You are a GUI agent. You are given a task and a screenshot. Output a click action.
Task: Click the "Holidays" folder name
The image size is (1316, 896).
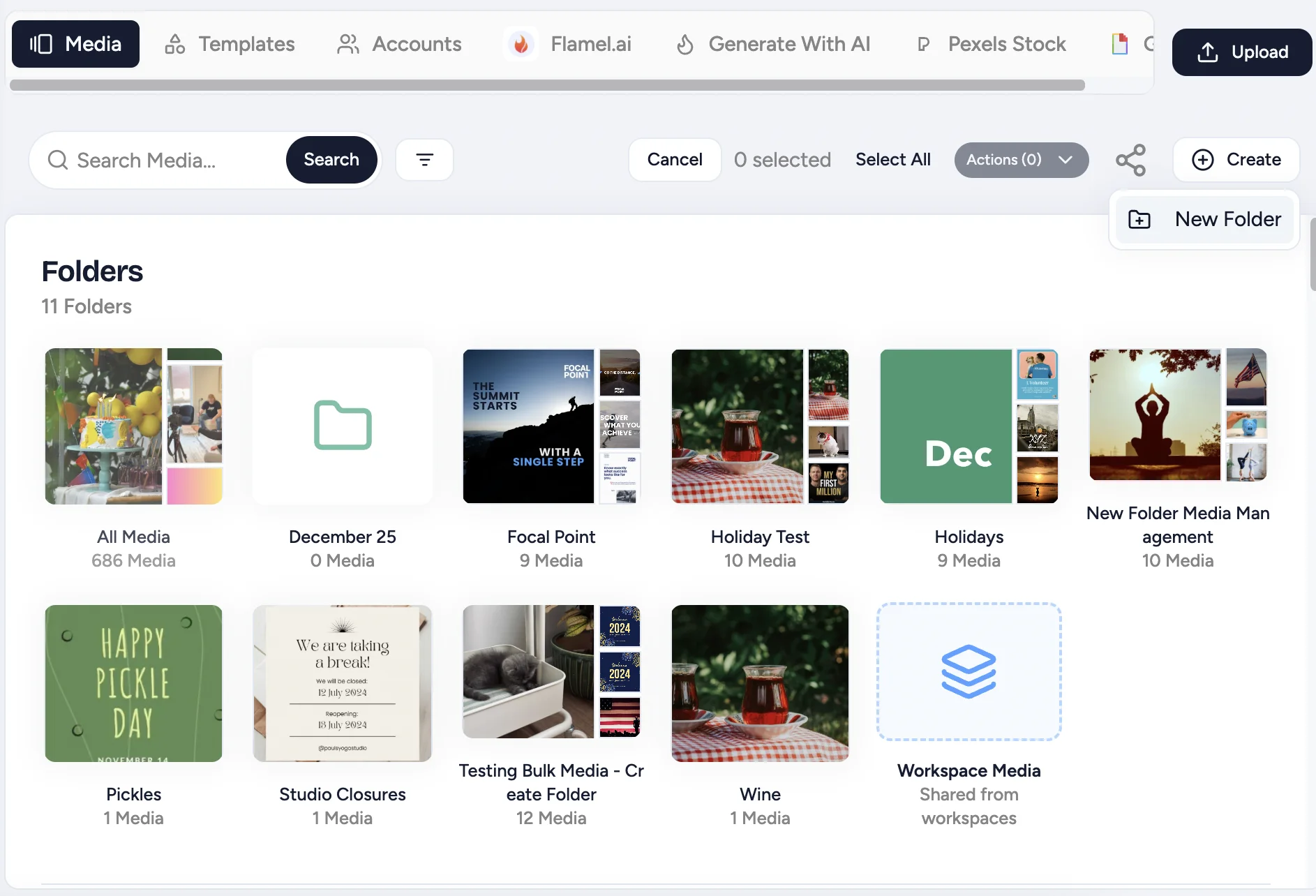(969, 537)
